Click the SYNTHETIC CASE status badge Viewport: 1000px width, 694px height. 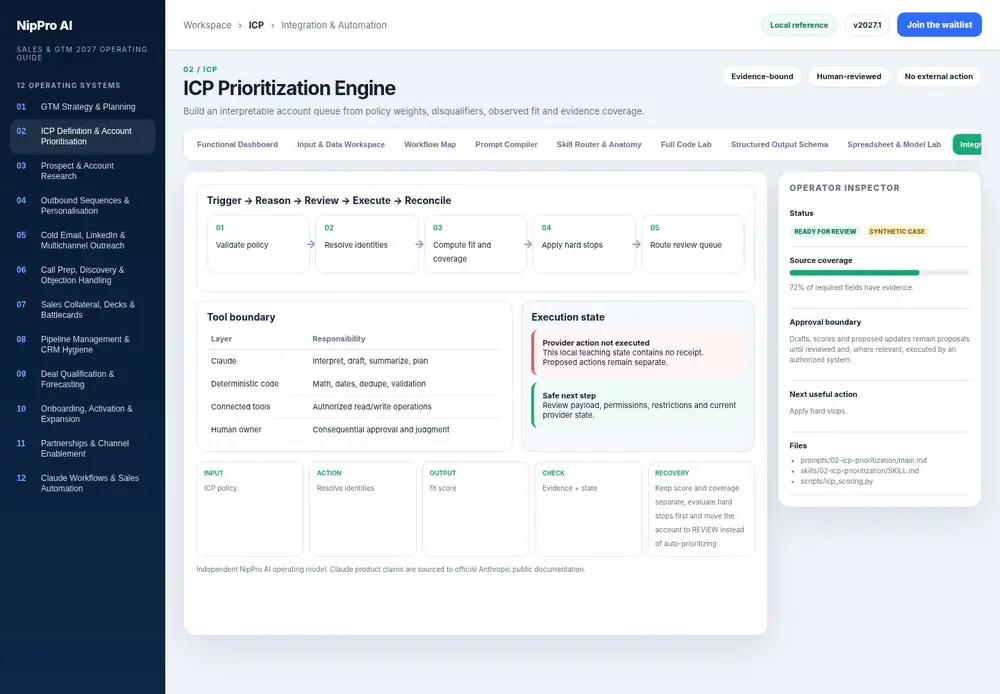point(896,232)
